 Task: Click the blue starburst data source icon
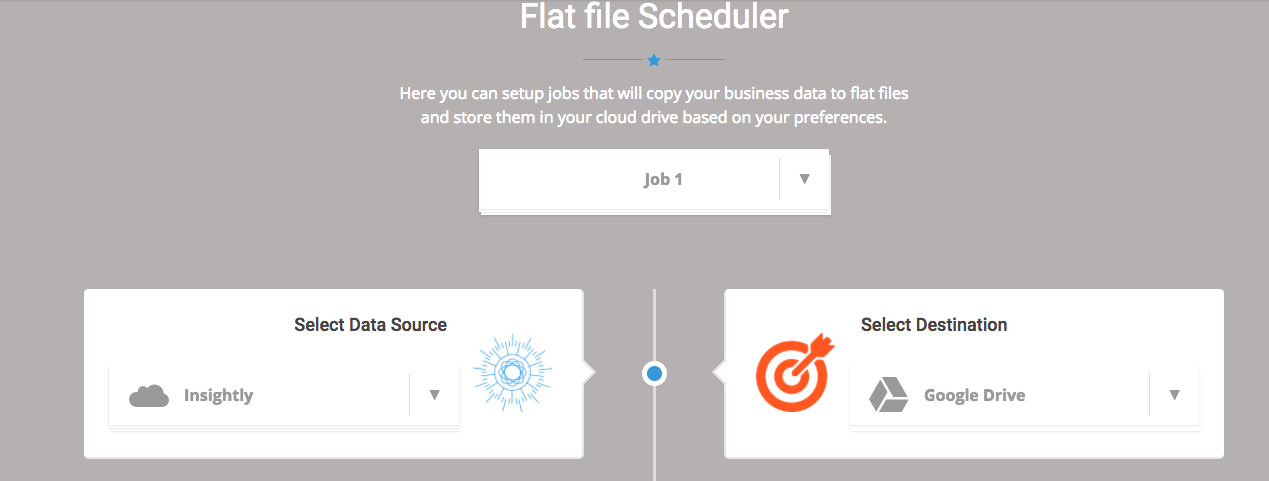click(512, 373)
